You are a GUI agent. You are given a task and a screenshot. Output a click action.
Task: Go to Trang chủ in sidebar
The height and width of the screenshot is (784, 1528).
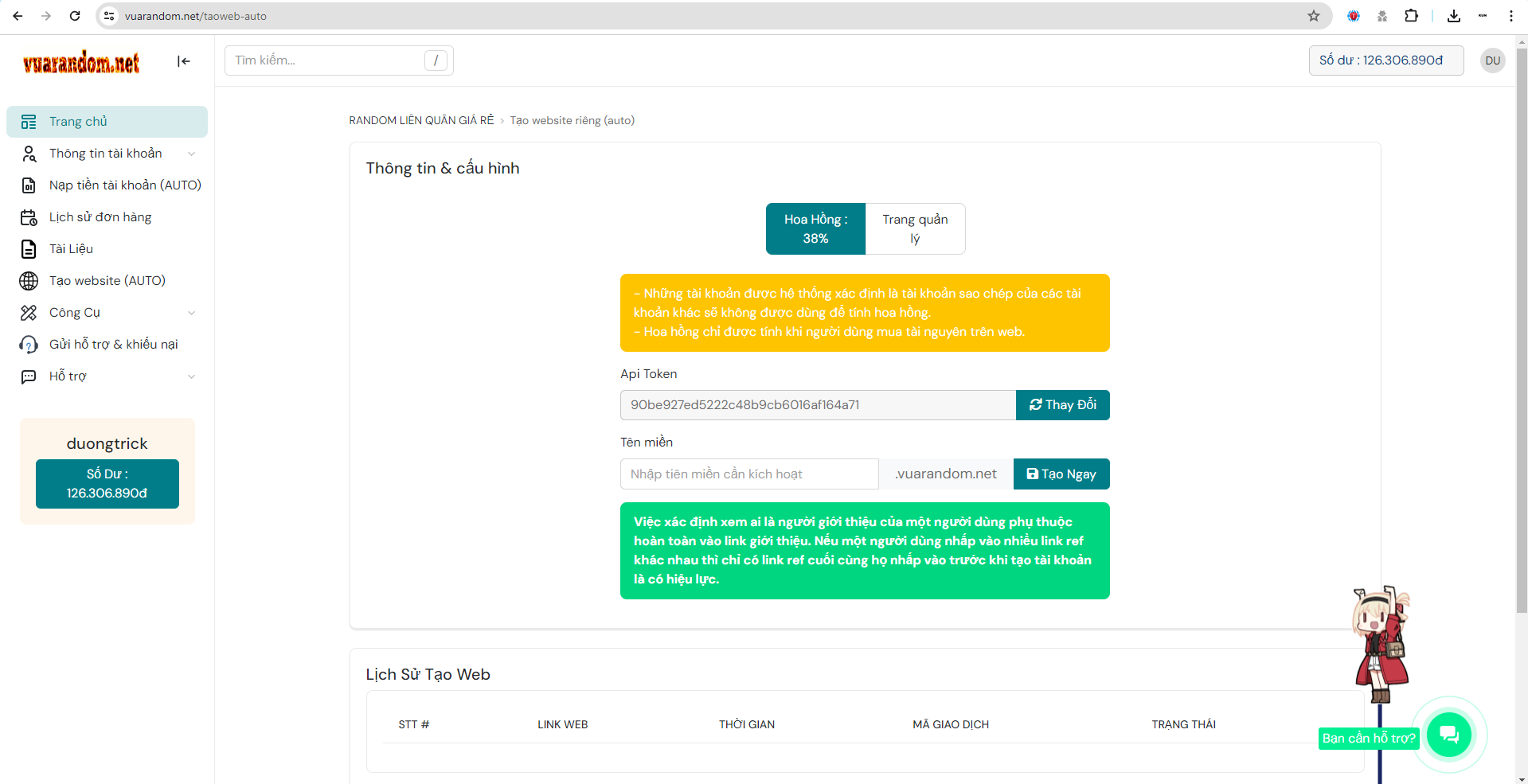[78, 122]
